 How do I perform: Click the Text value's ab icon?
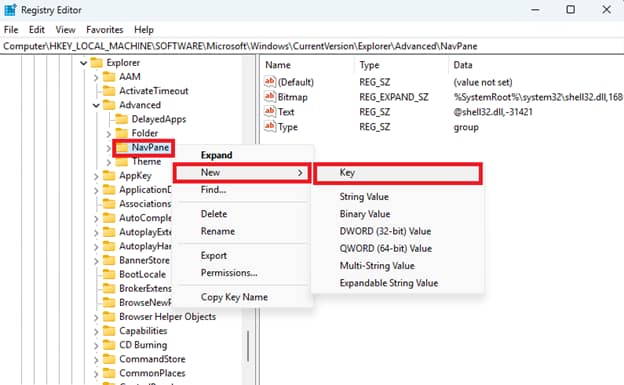point(270,111)
